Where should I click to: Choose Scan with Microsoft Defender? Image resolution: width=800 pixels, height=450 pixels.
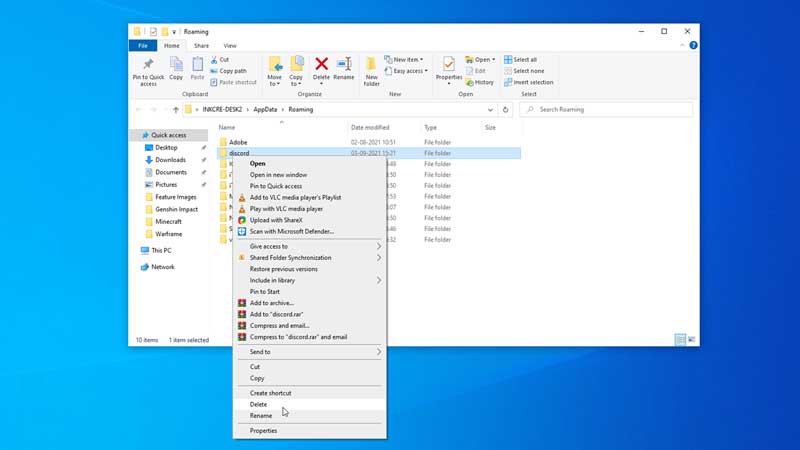coord(292,231)
